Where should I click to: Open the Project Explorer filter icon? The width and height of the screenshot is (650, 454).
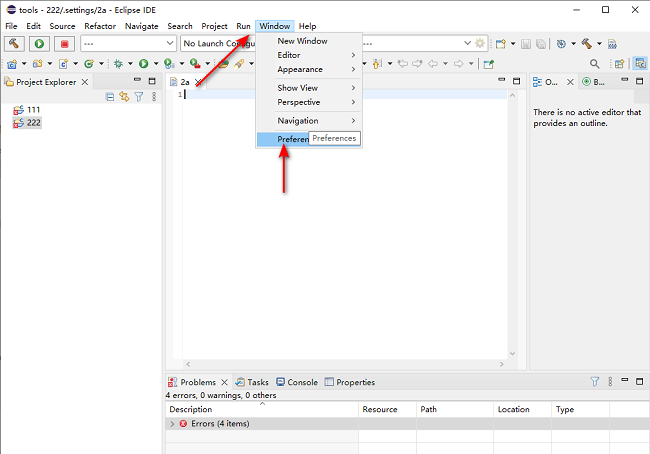139,97
